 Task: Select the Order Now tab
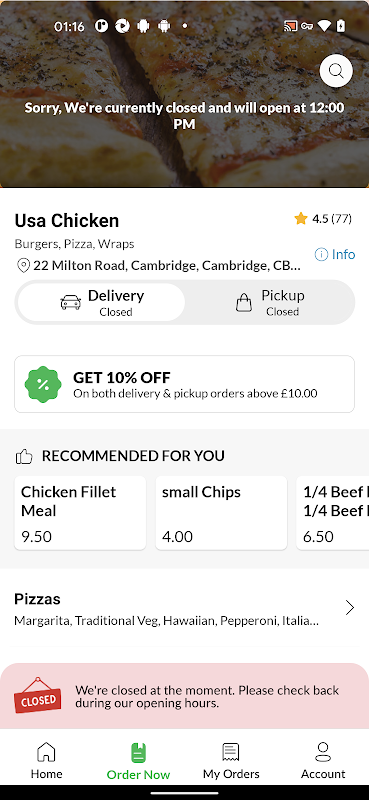click(138, 761)
